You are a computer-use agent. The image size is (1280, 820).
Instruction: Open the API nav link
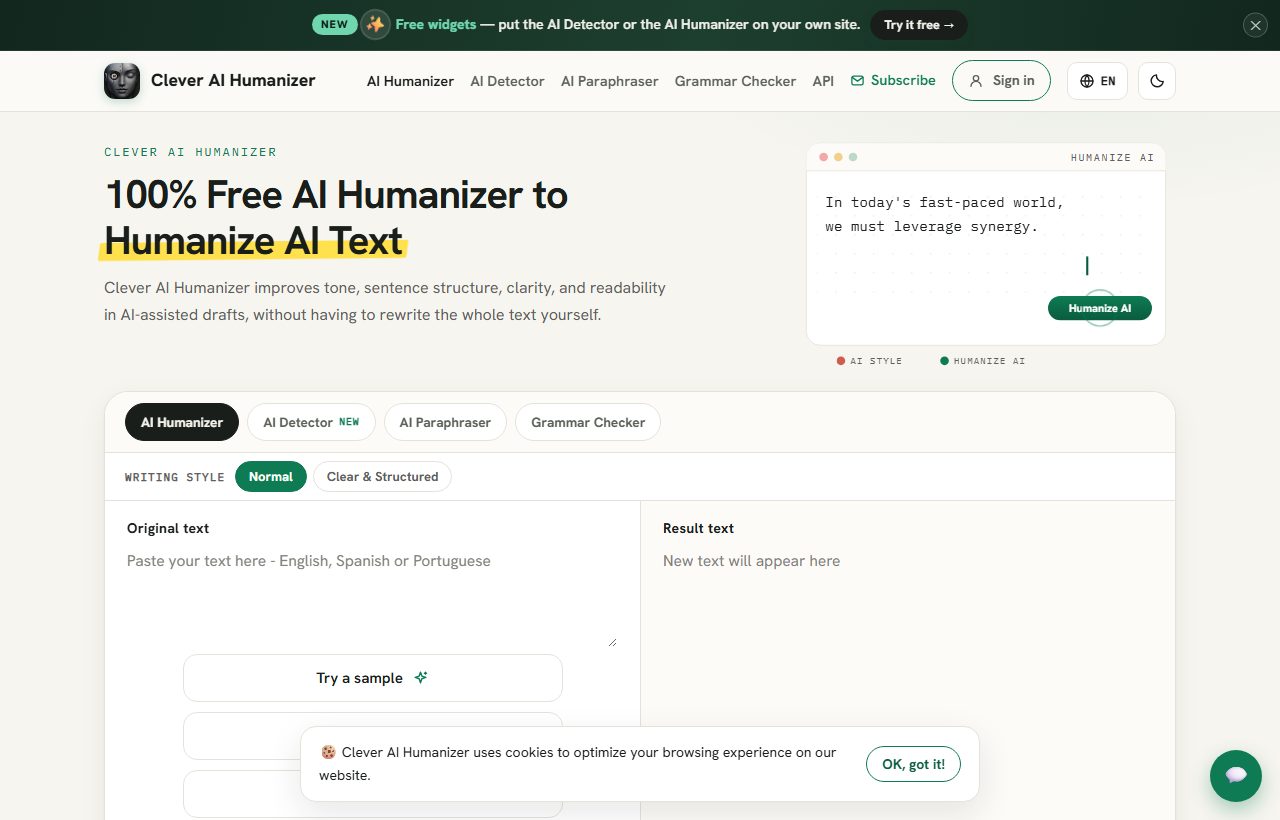823,81
